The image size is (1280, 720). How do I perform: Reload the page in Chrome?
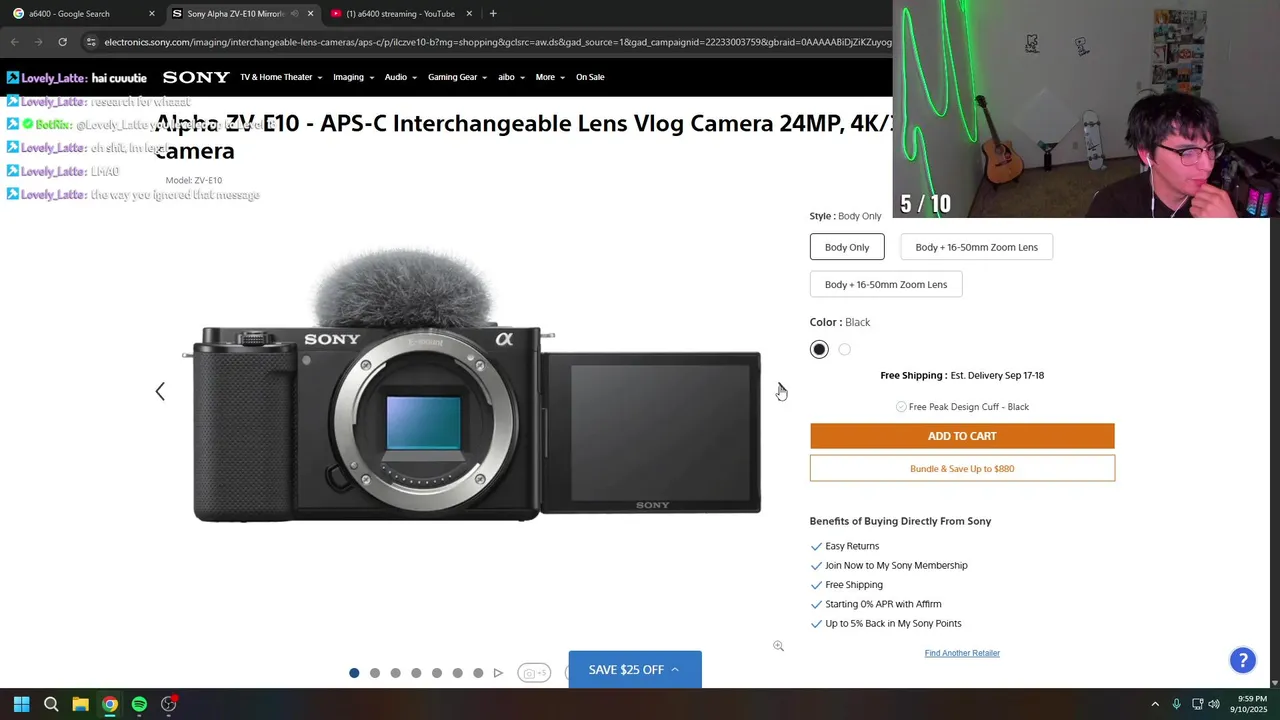62,42
